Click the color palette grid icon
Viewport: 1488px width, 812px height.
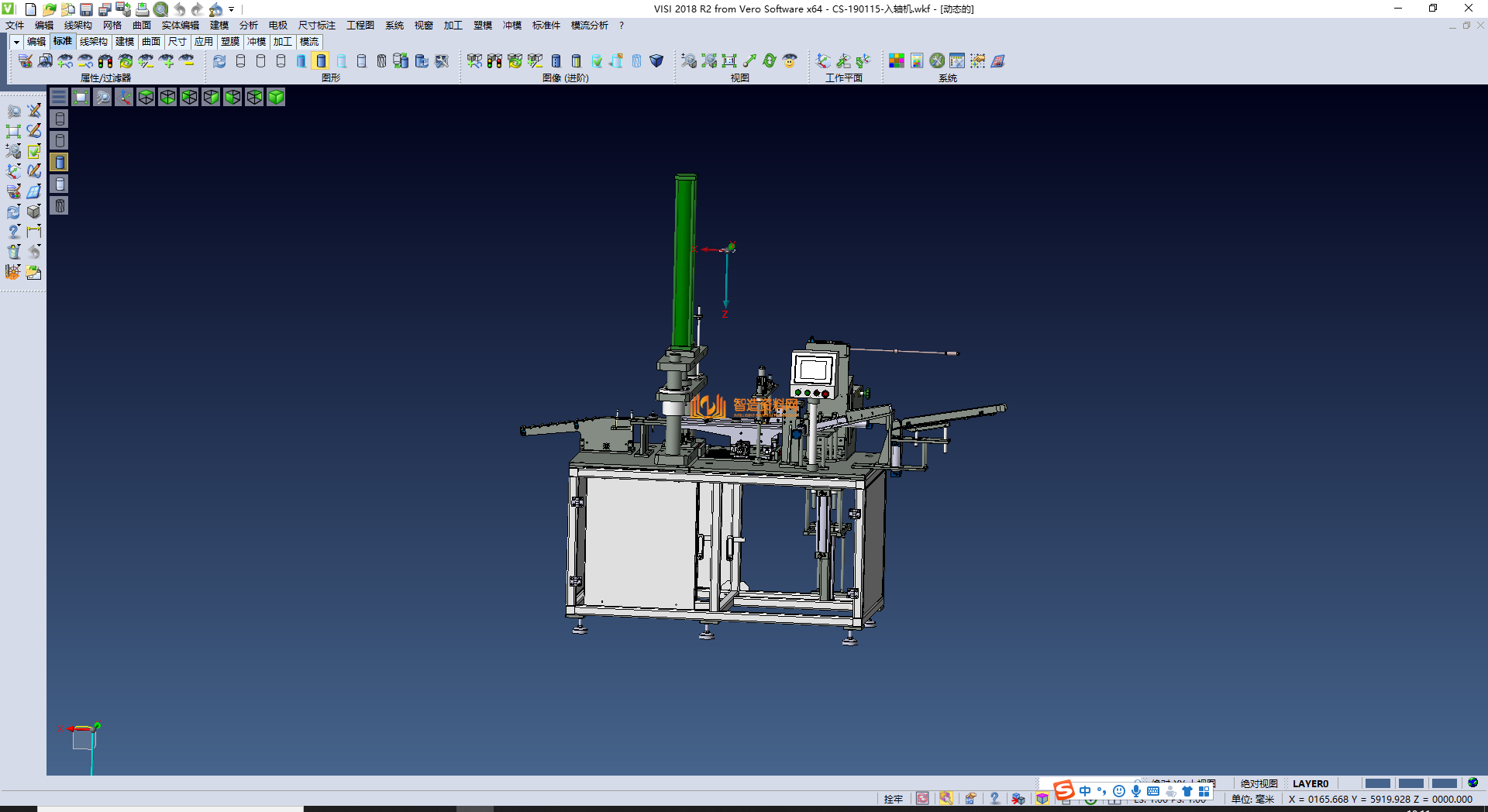coord(897,60)
